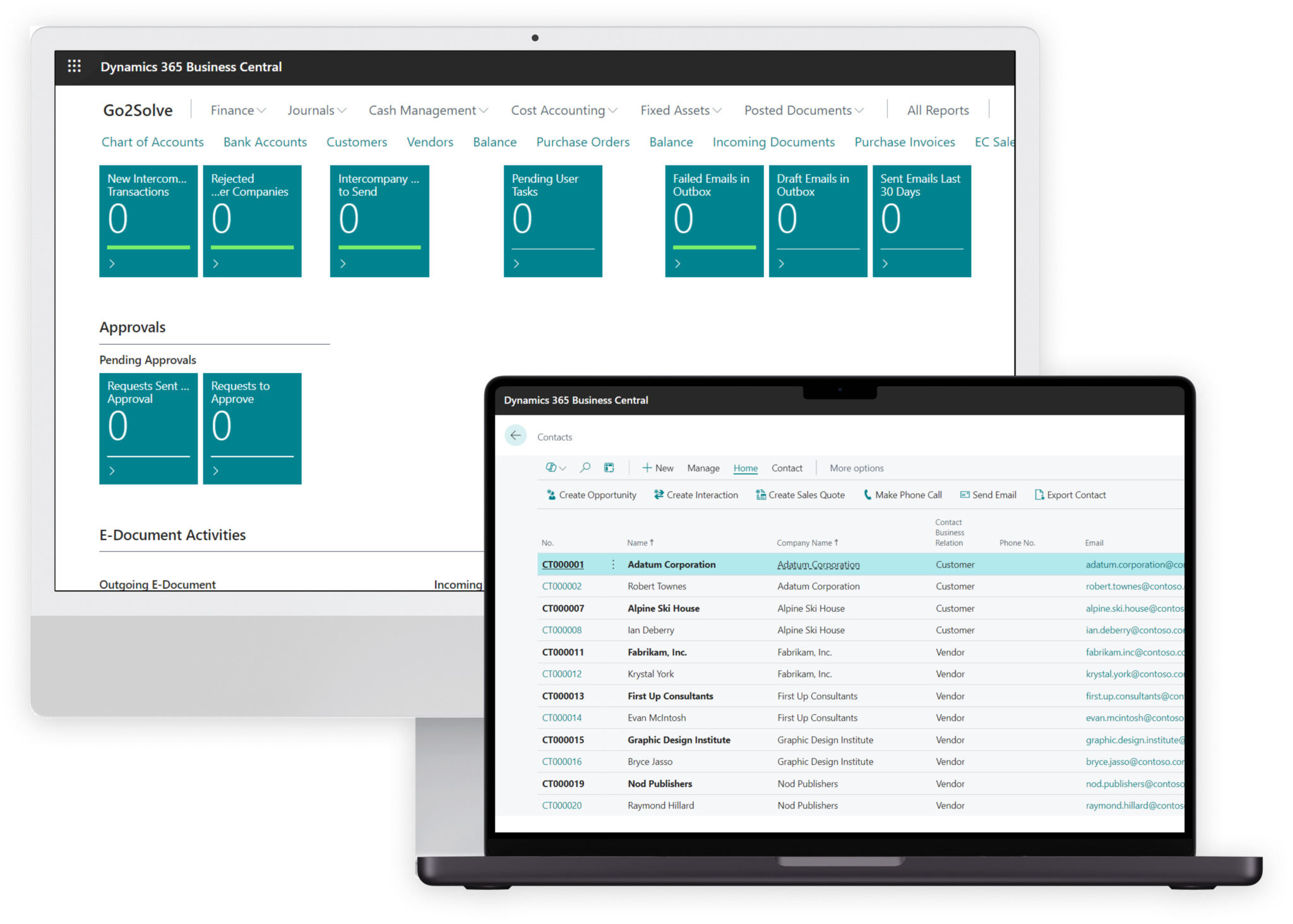Viewport: 1293px width, 924px height.
Task: Sort by Company Name column header
Action: 807,543
